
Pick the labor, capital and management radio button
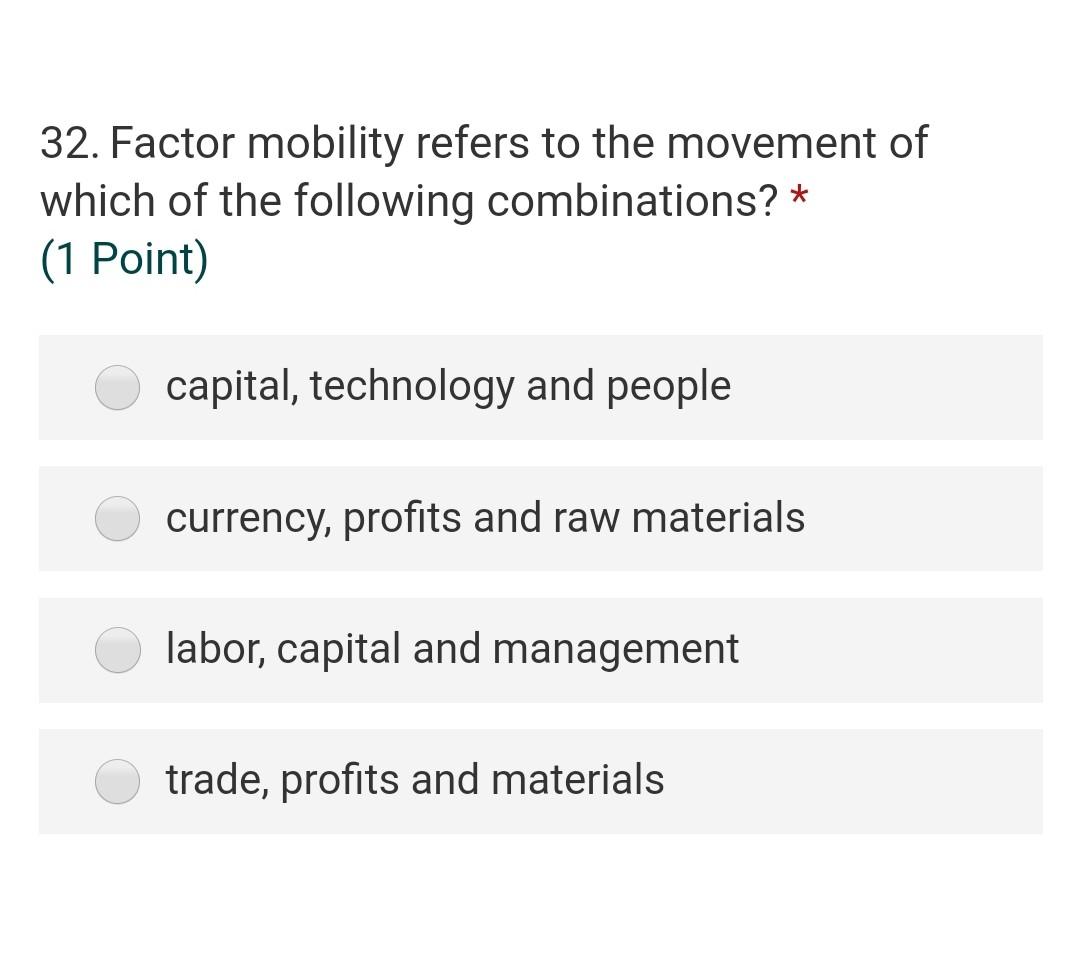(118, 651)
